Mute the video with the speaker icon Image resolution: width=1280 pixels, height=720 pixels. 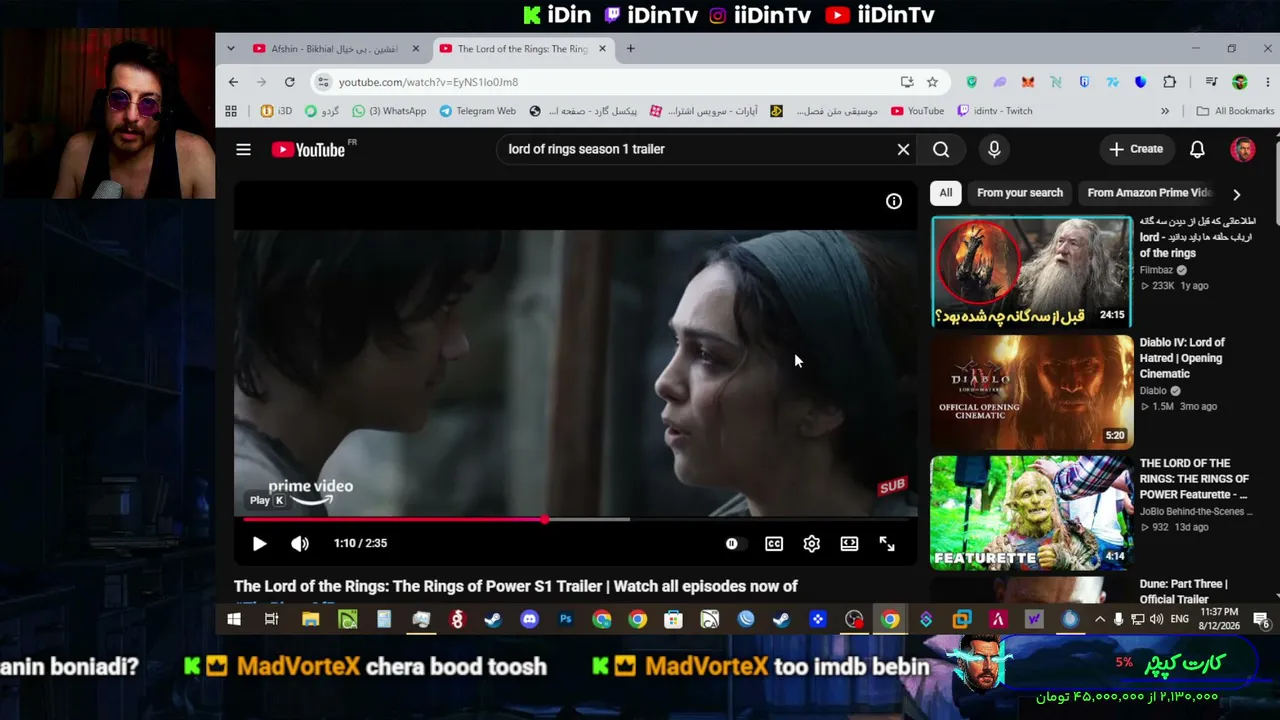(x=300, y=544)
